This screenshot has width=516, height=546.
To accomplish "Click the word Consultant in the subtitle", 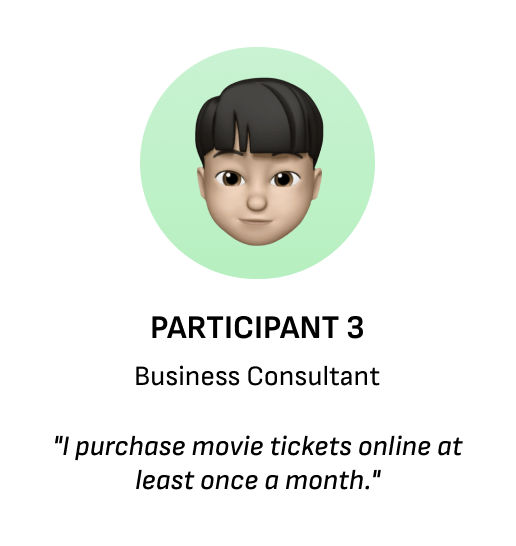I will coord(313,376).
